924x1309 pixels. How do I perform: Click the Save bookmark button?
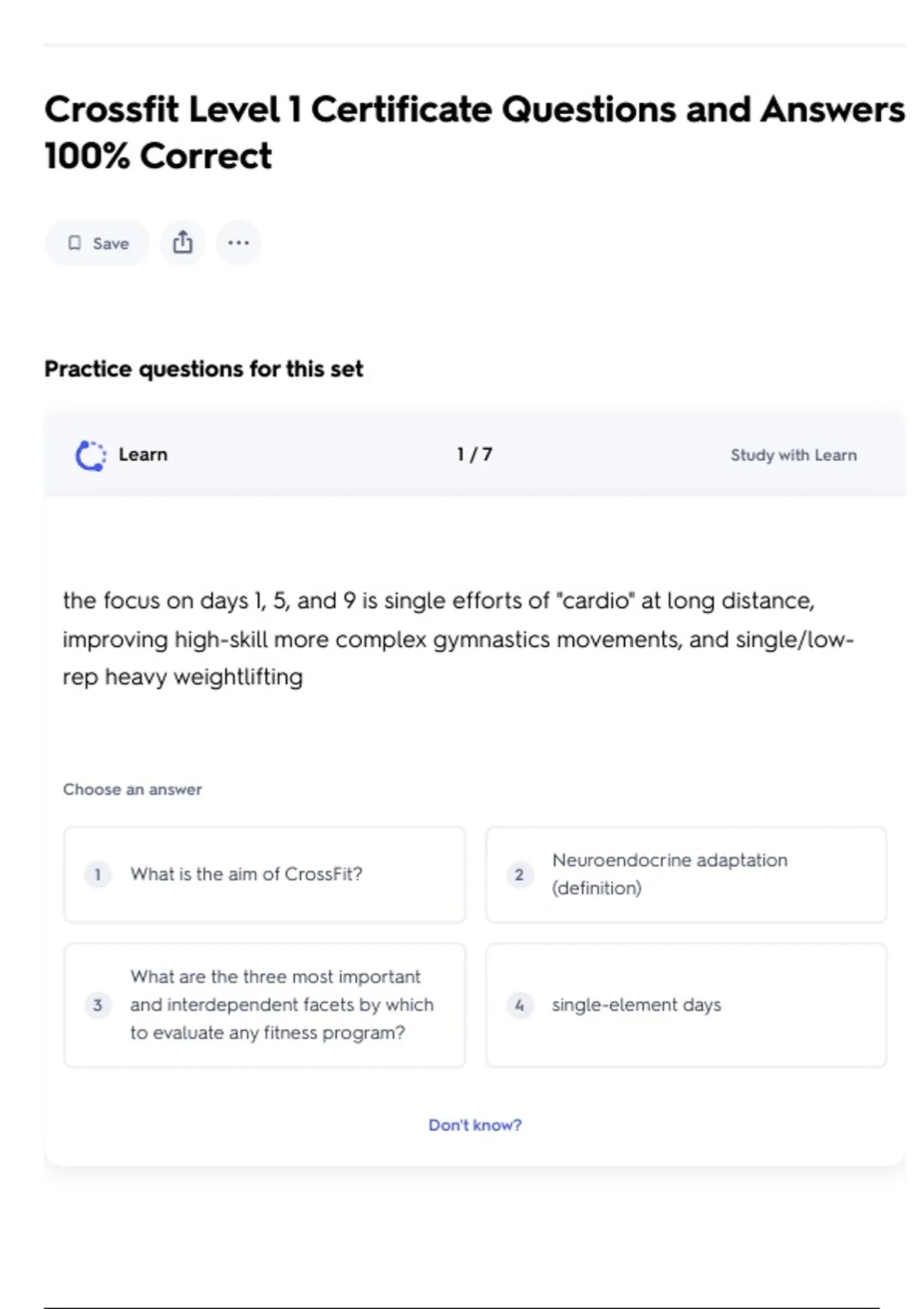(x=97, y=243)
